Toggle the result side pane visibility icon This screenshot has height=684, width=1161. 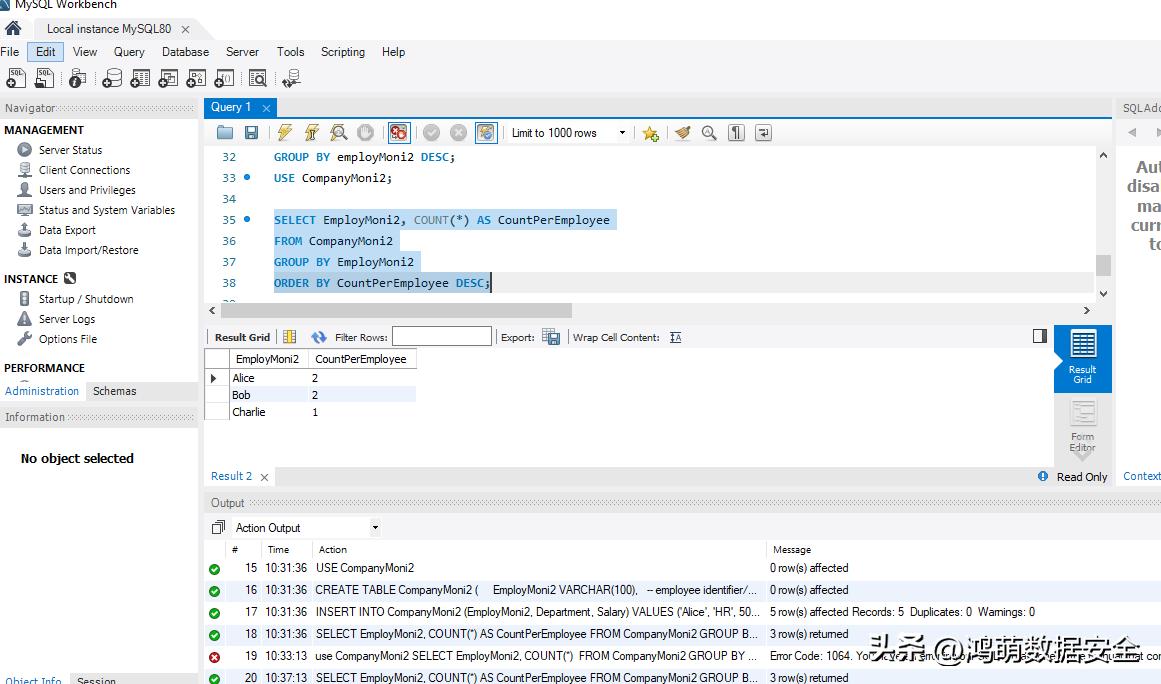[x=1040, y=336]
